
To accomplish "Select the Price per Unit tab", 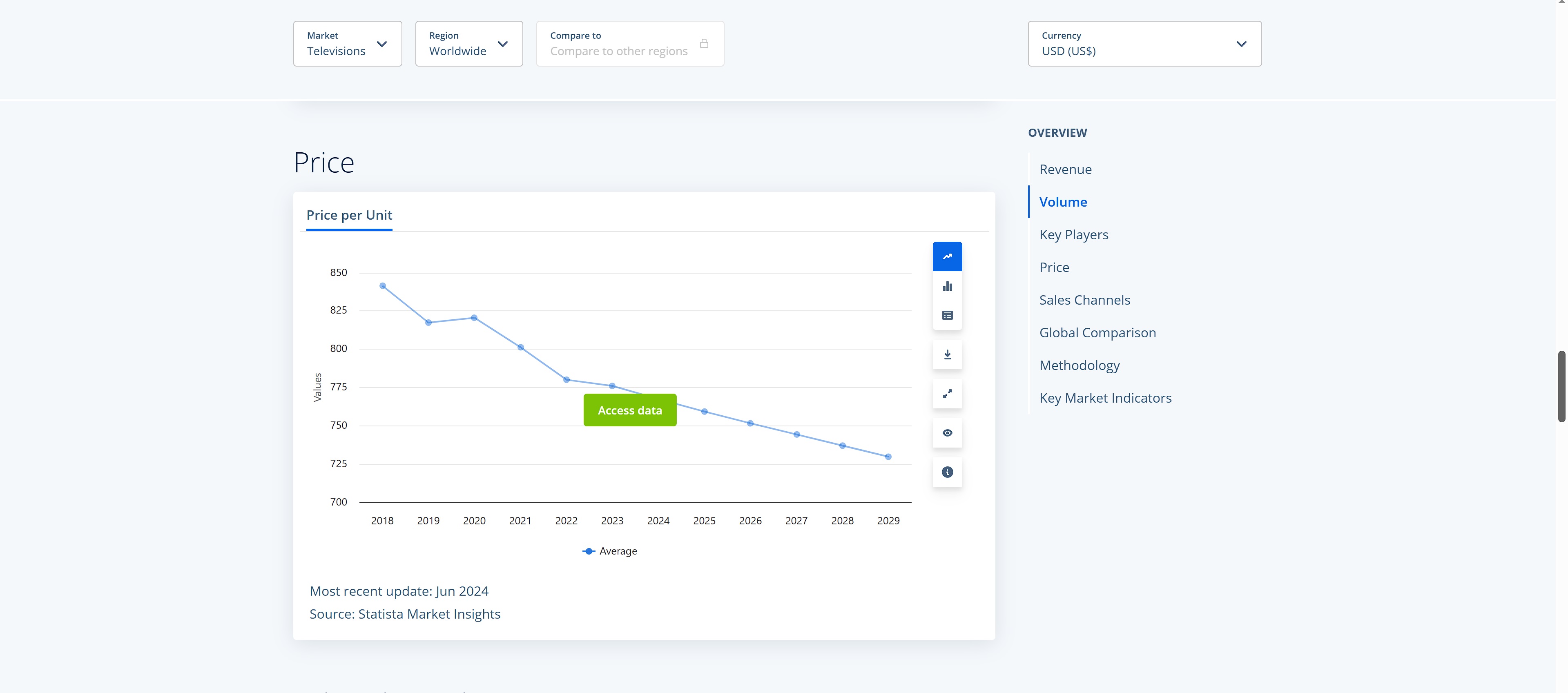I will (x=349, y=215).
